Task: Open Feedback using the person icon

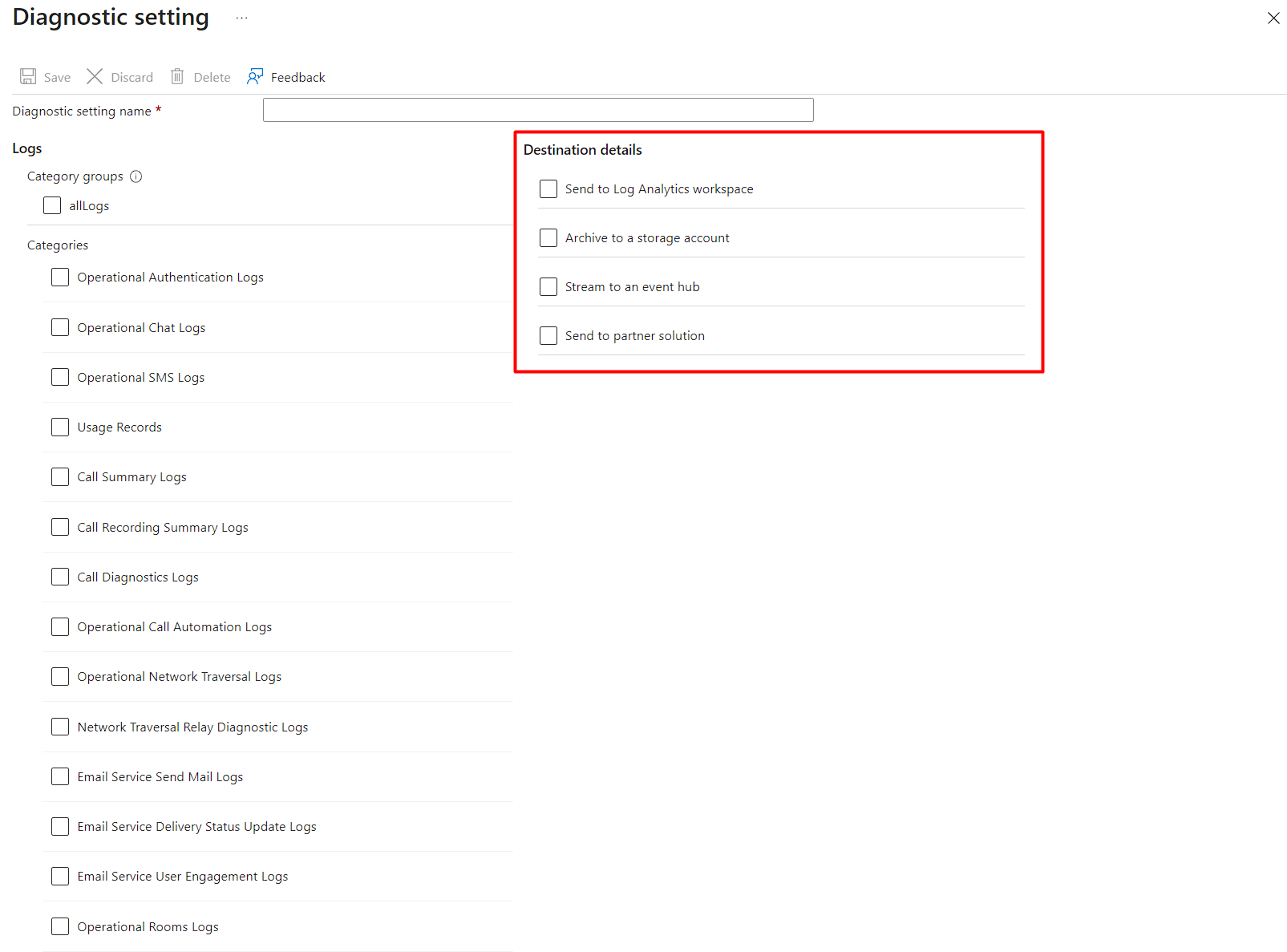Action: (255, 76)
